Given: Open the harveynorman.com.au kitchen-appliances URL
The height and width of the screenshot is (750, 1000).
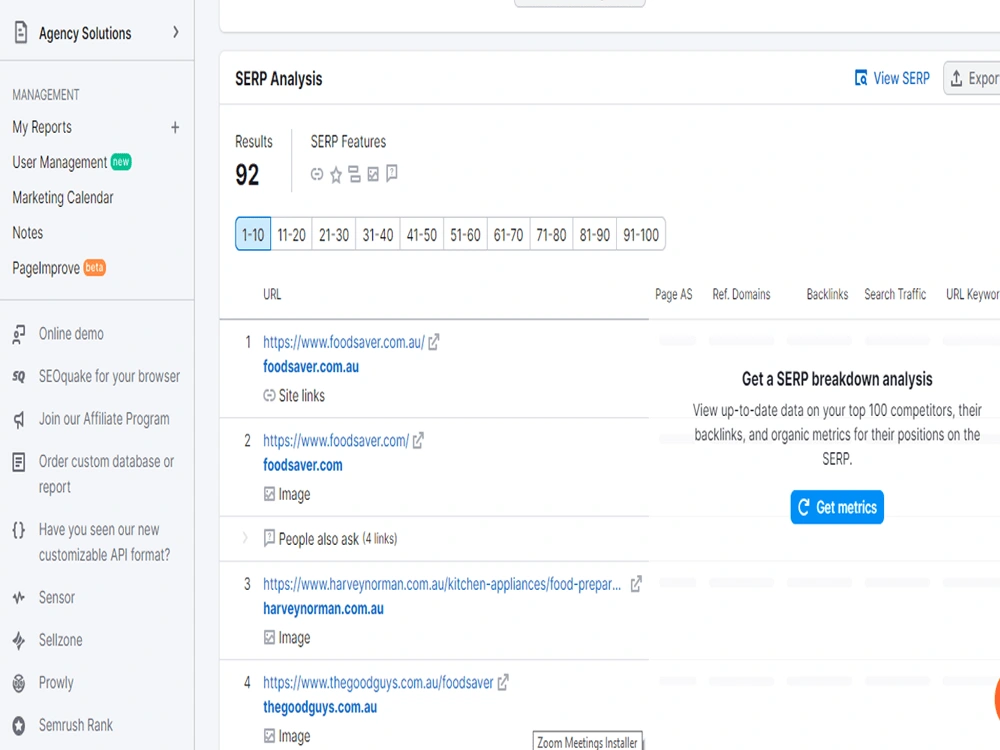Looking at the screenshot, I should tap(442, 584).
